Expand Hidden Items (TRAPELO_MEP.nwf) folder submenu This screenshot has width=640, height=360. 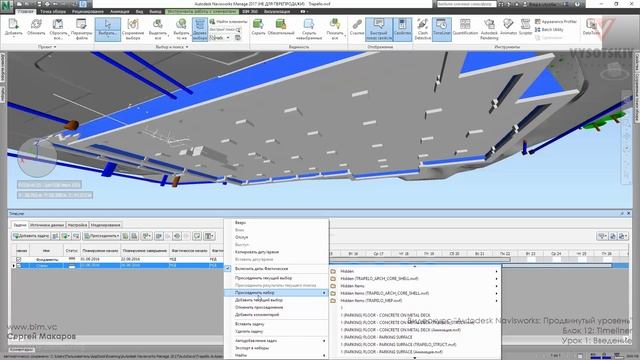coord(415,300)
